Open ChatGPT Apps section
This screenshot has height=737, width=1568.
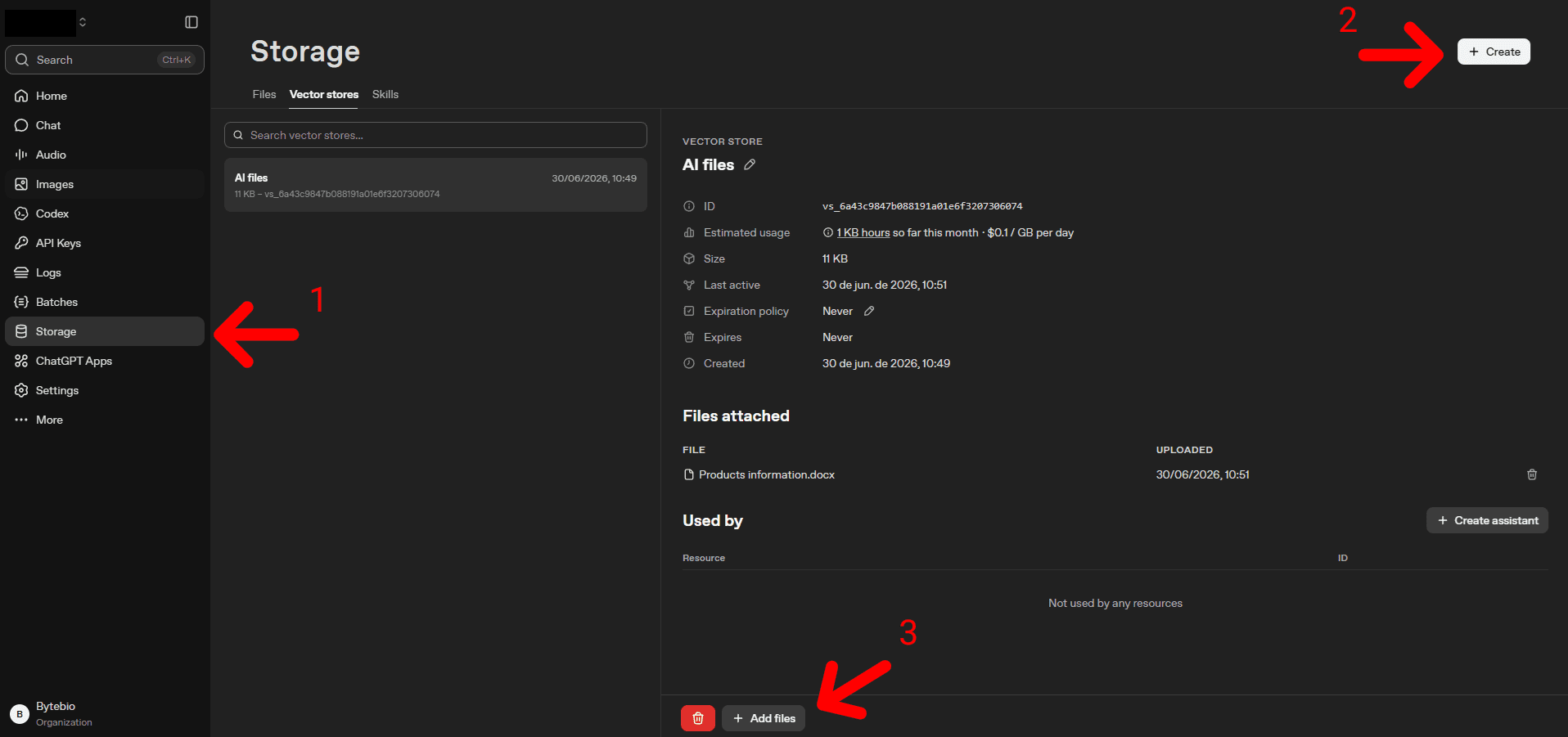(105, 361)
